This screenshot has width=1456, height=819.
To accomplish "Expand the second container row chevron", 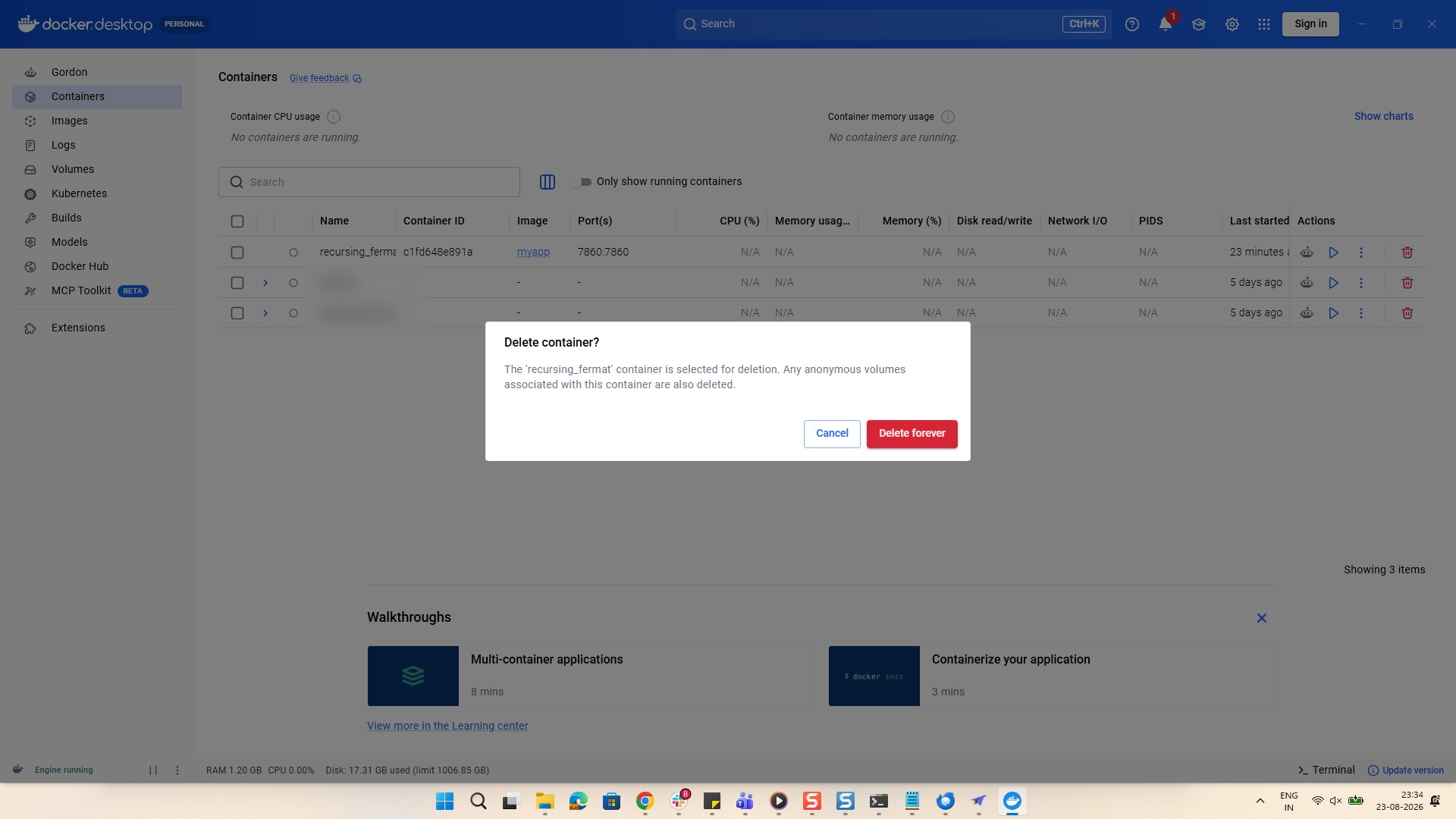I will 265,283.
